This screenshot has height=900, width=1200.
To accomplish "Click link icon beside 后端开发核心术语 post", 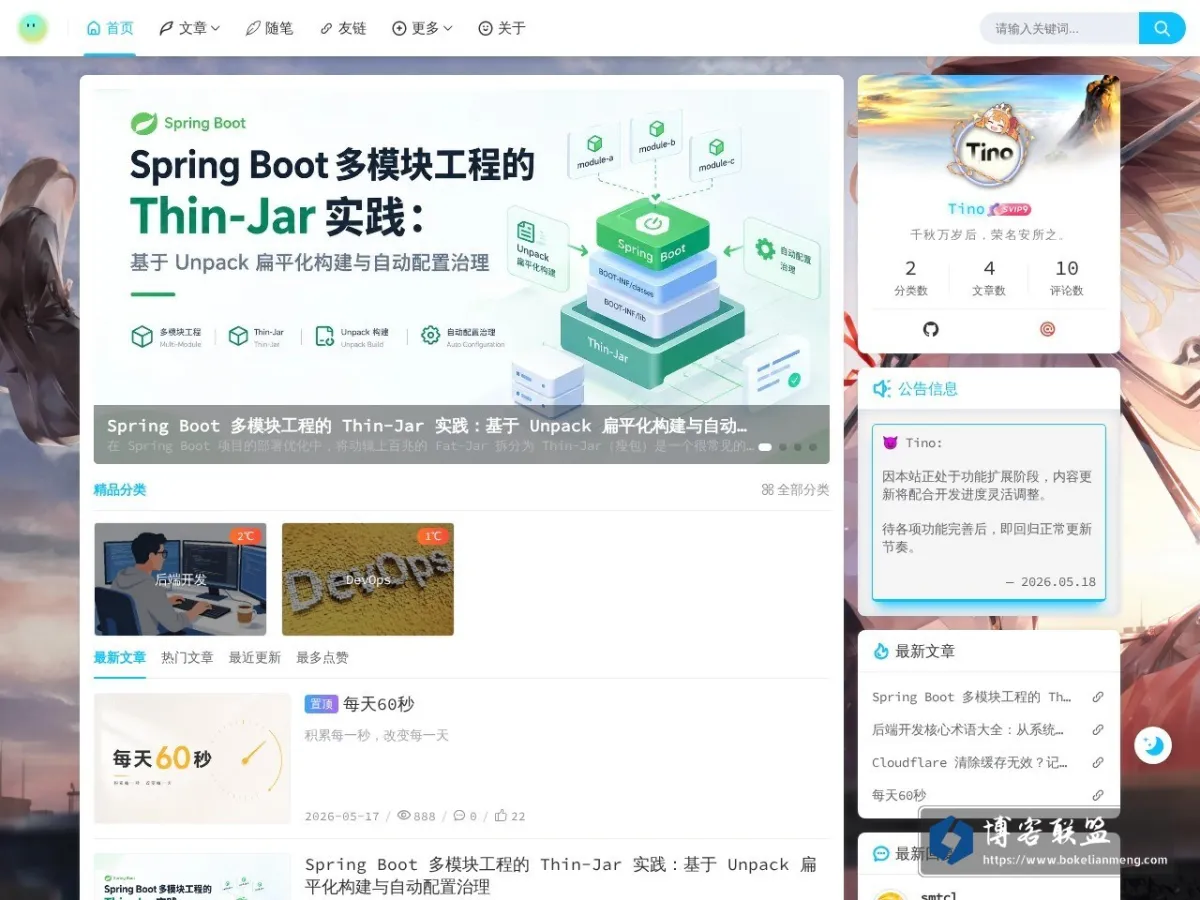I will 1098,730.
